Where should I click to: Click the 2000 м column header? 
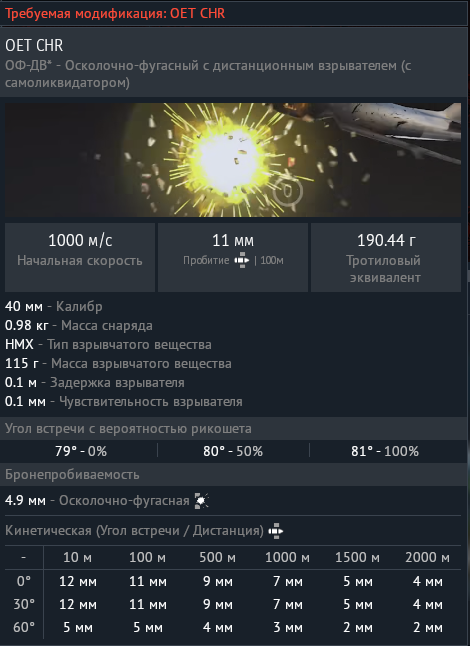point(427,557)
